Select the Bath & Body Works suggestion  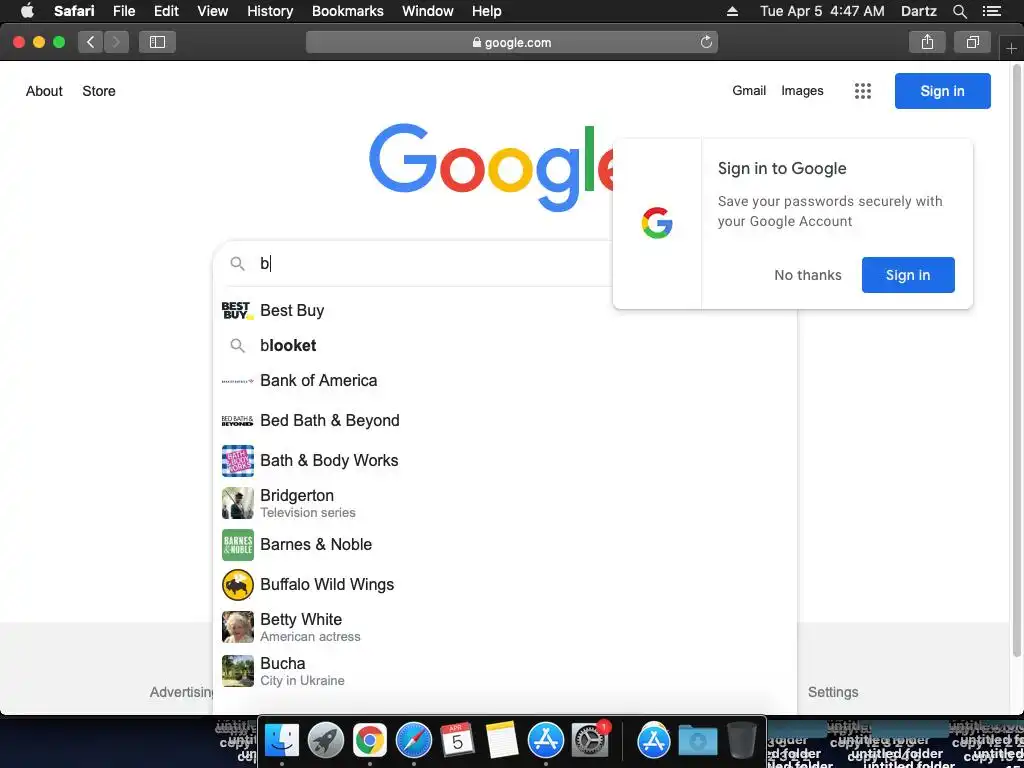pyautogui.click(x=505, y=461)
